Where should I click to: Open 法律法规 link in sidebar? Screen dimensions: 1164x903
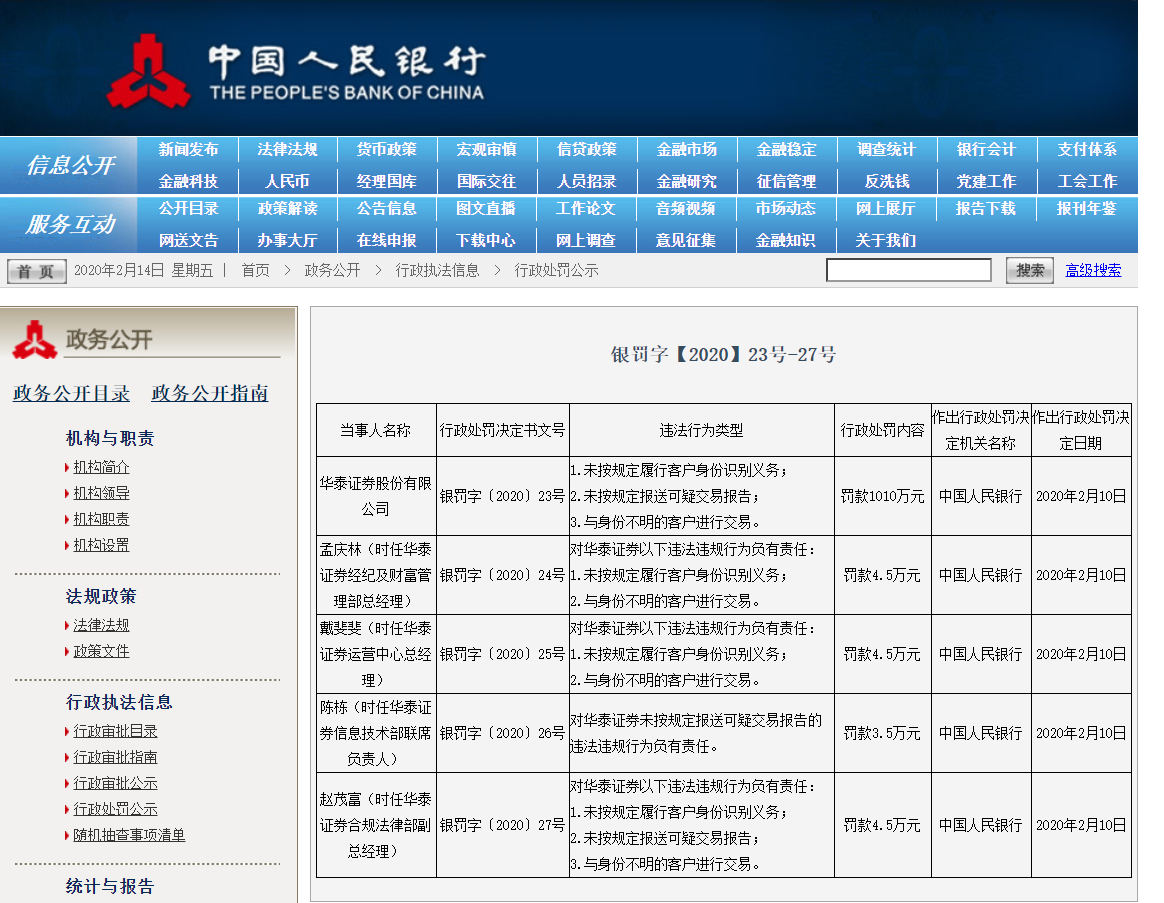pos(101,625)
